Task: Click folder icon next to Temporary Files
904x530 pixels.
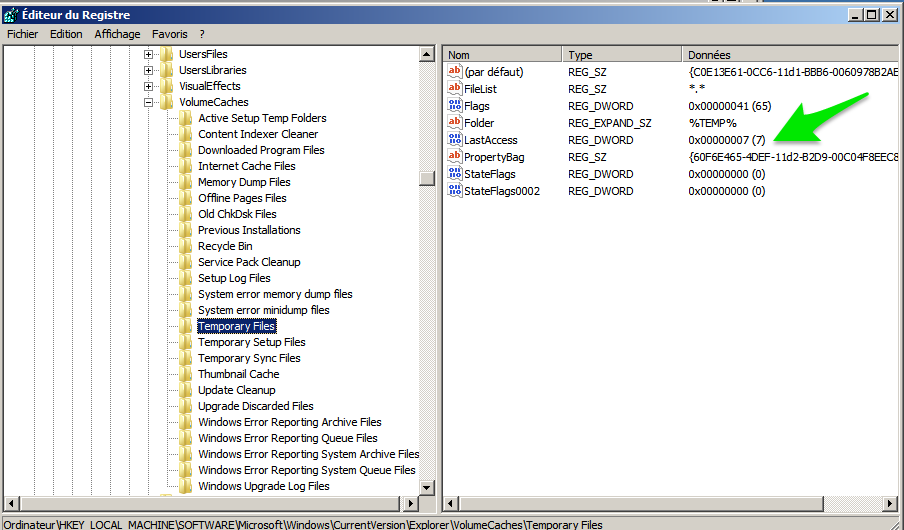Action: 186,326
